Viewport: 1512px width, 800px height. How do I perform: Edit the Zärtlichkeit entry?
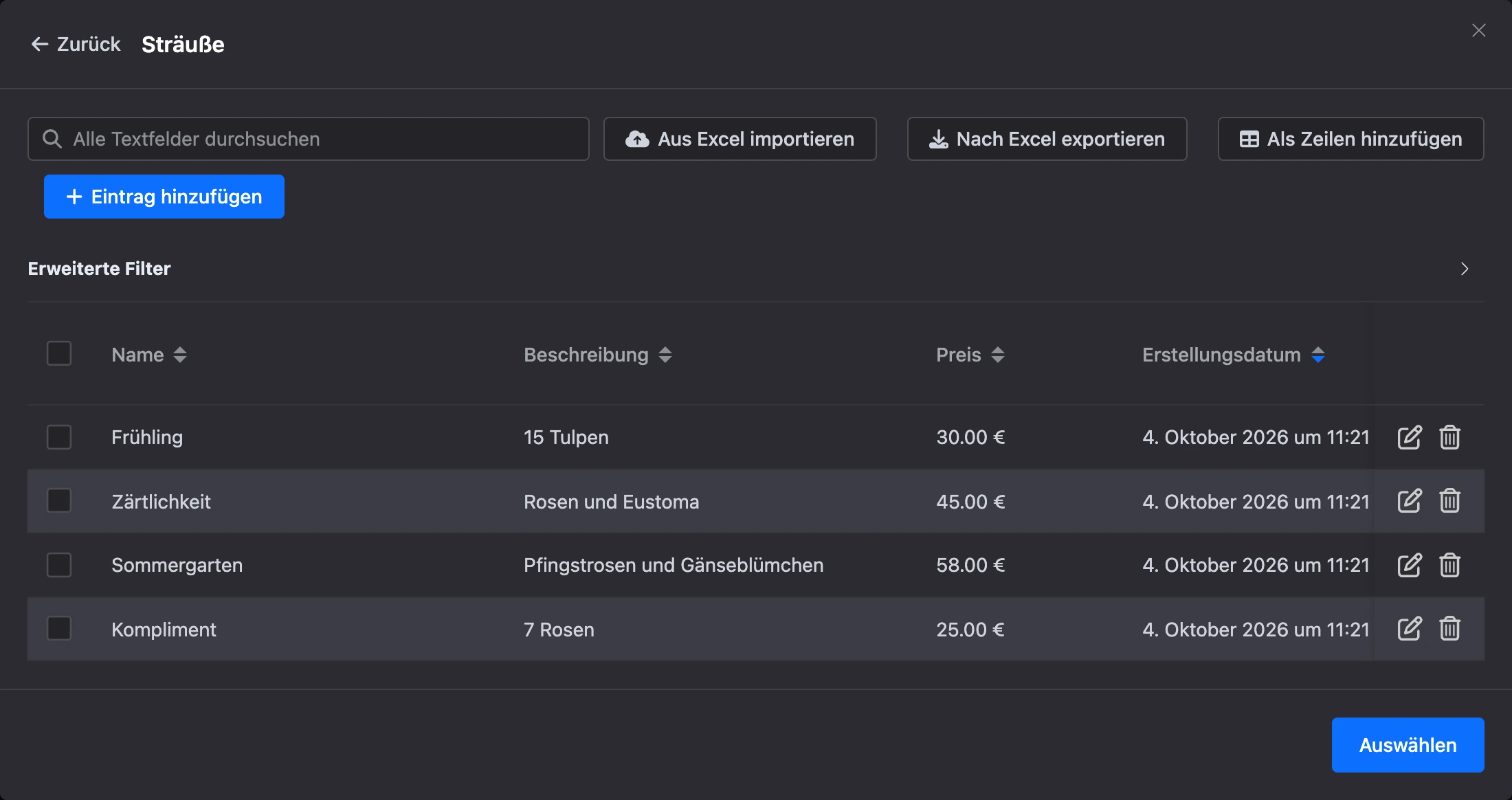pos(1409,501)
